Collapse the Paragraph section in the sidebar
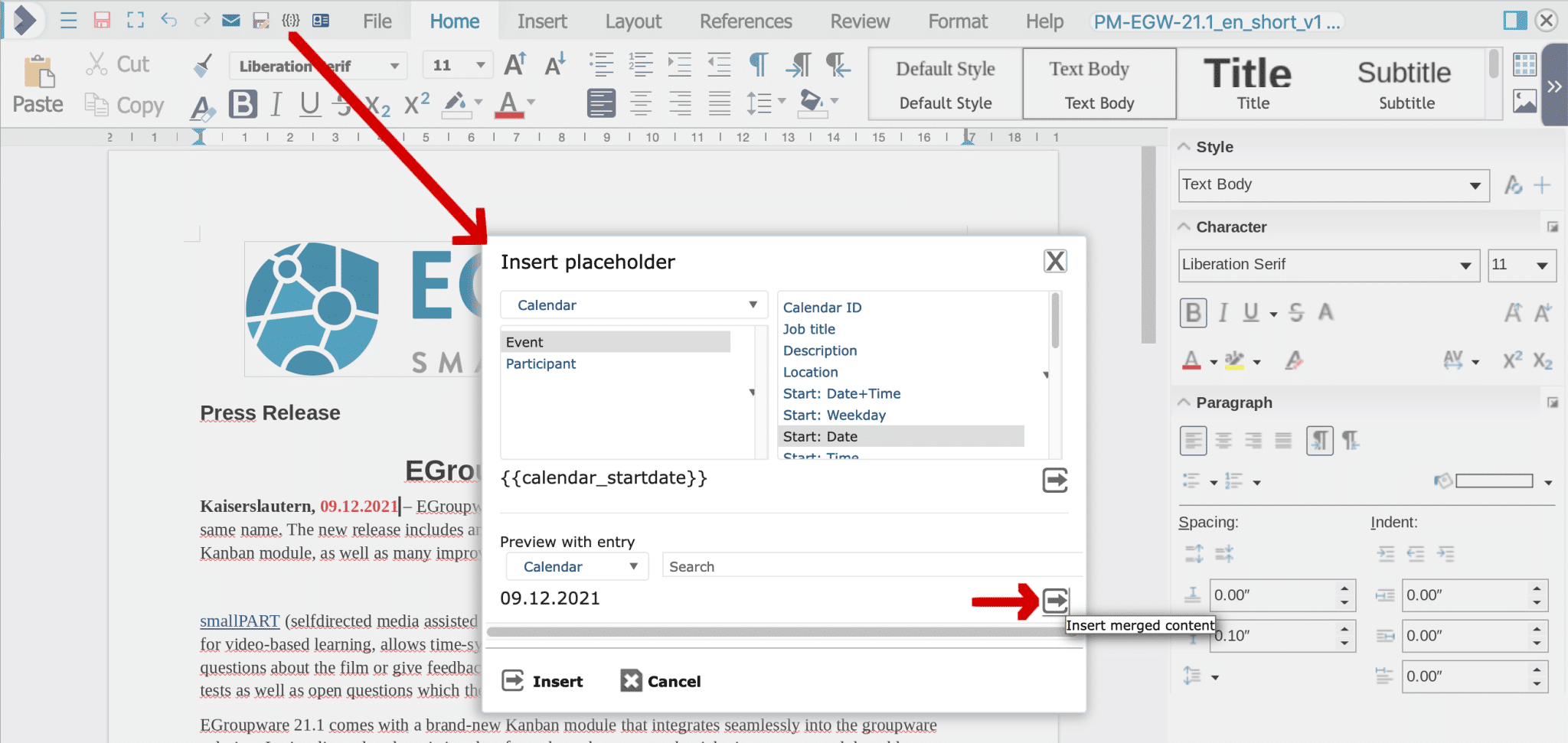The image size is (1568, 743). coord(1185,402)
